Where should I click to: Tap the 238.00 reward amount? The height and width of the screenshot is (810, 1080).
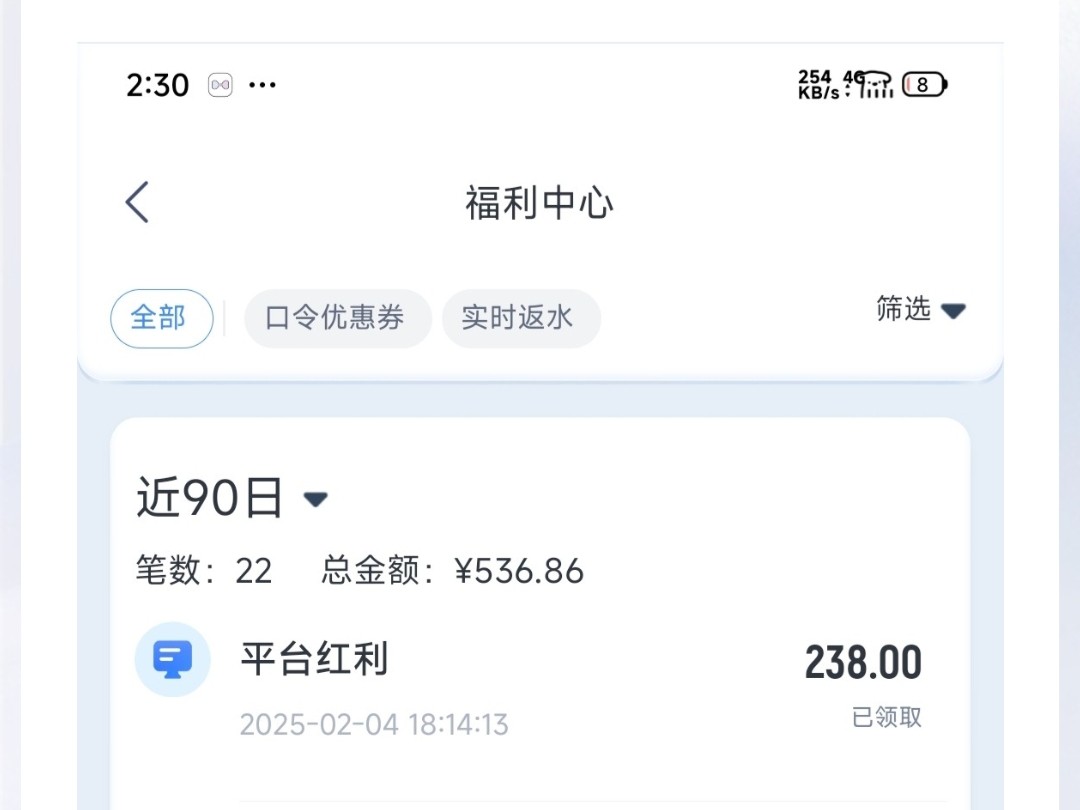pyautogui.click(x=863, y=663)
